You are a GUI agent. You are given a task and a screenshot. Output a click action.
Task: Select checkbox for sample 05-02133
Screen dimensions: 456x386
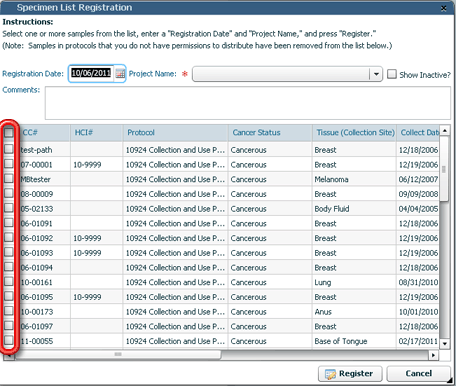9,208
